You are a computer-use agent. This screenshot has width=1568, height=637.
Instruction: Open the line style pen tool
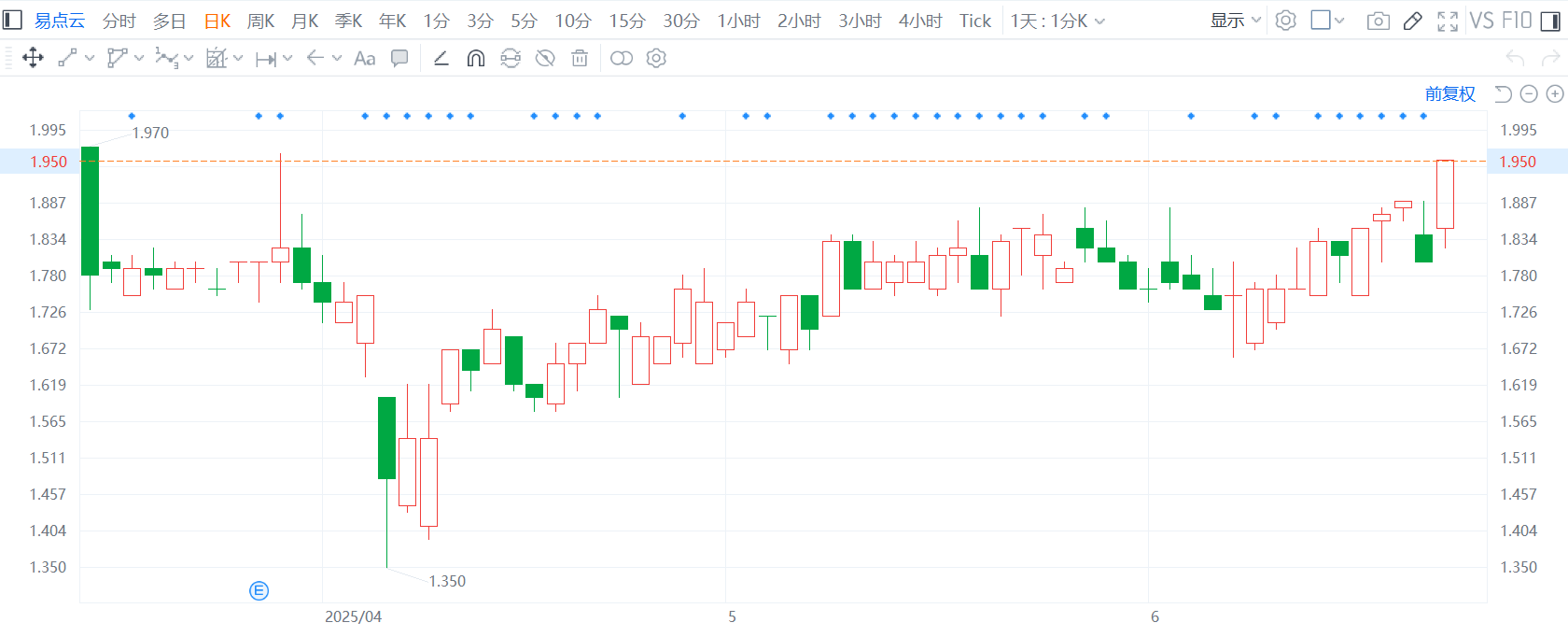(x=441, y=59)
